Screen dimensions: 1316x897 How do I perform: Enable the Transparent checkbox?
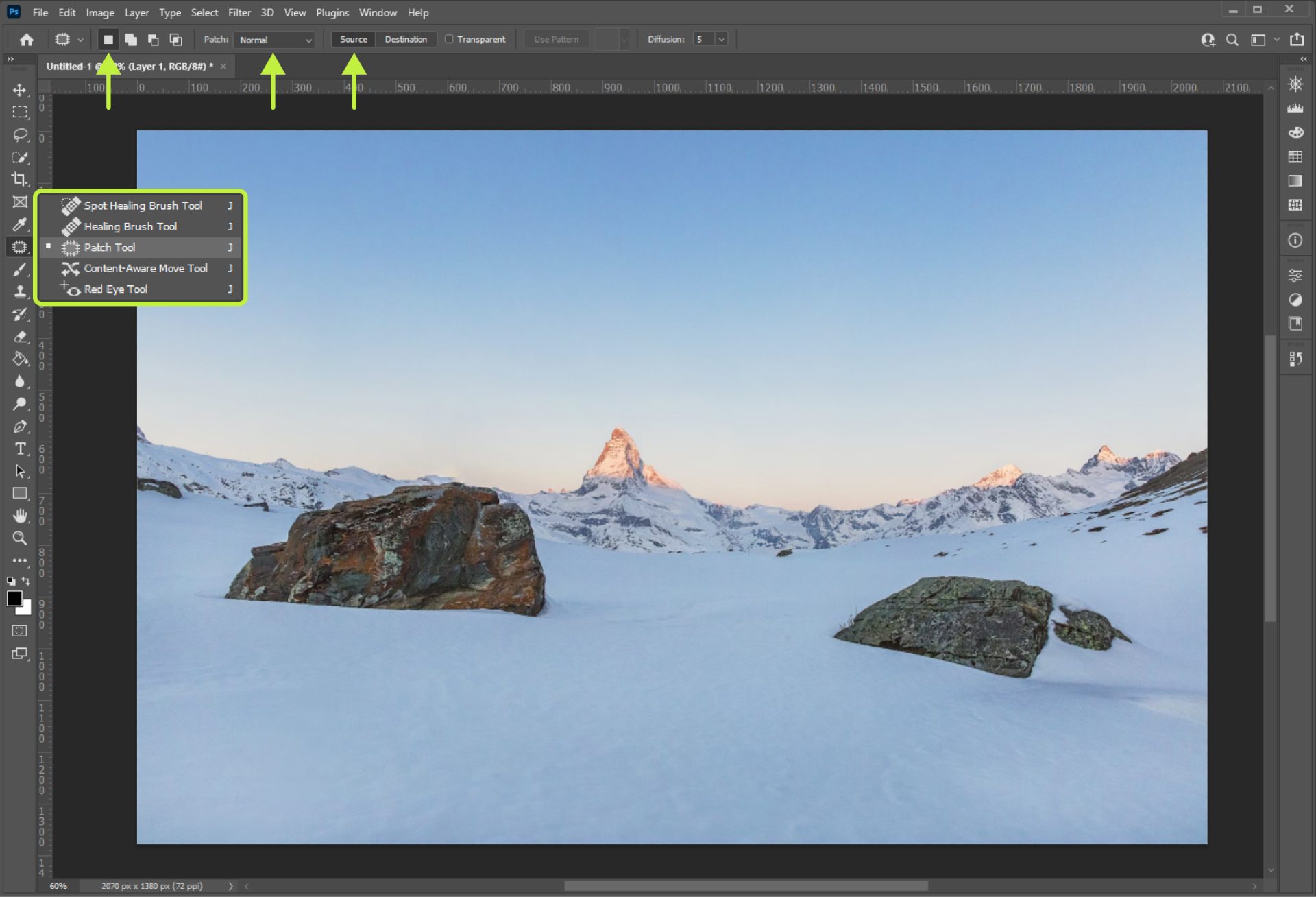pyautogui.click(x=449, y=39)
